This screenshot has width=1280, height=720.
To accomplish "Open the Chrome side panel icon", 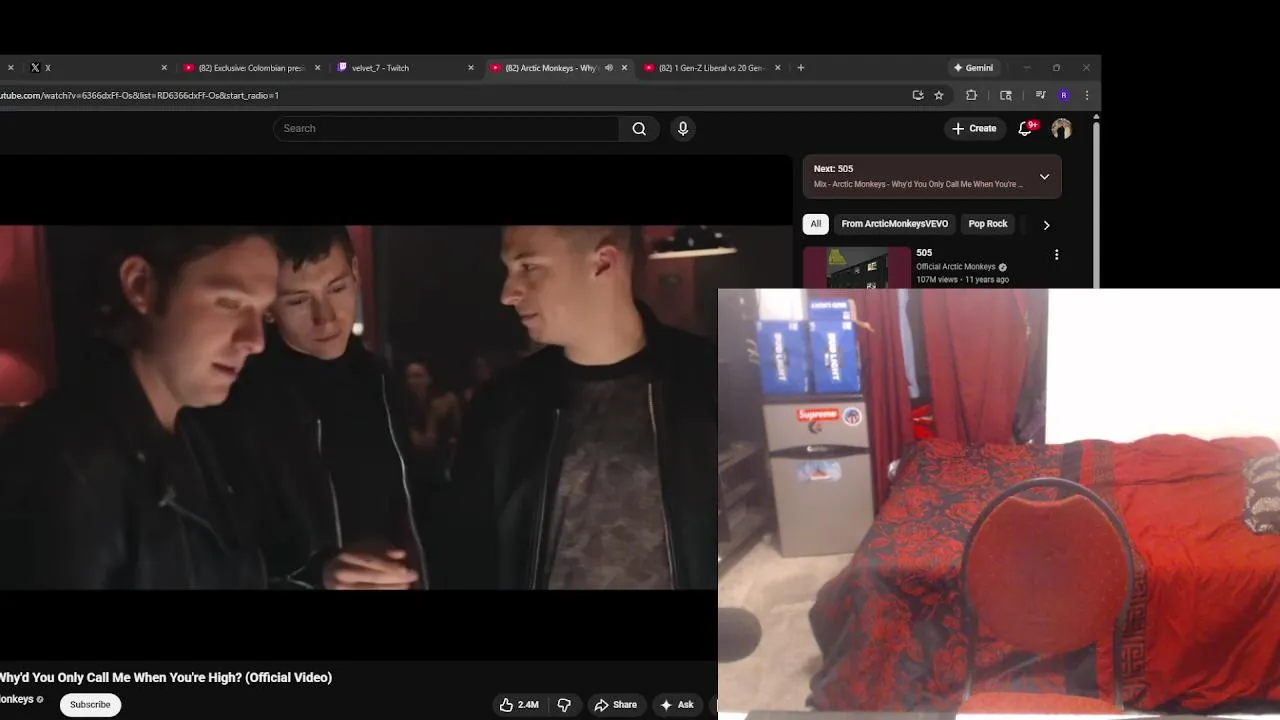I will point(1006,95).
